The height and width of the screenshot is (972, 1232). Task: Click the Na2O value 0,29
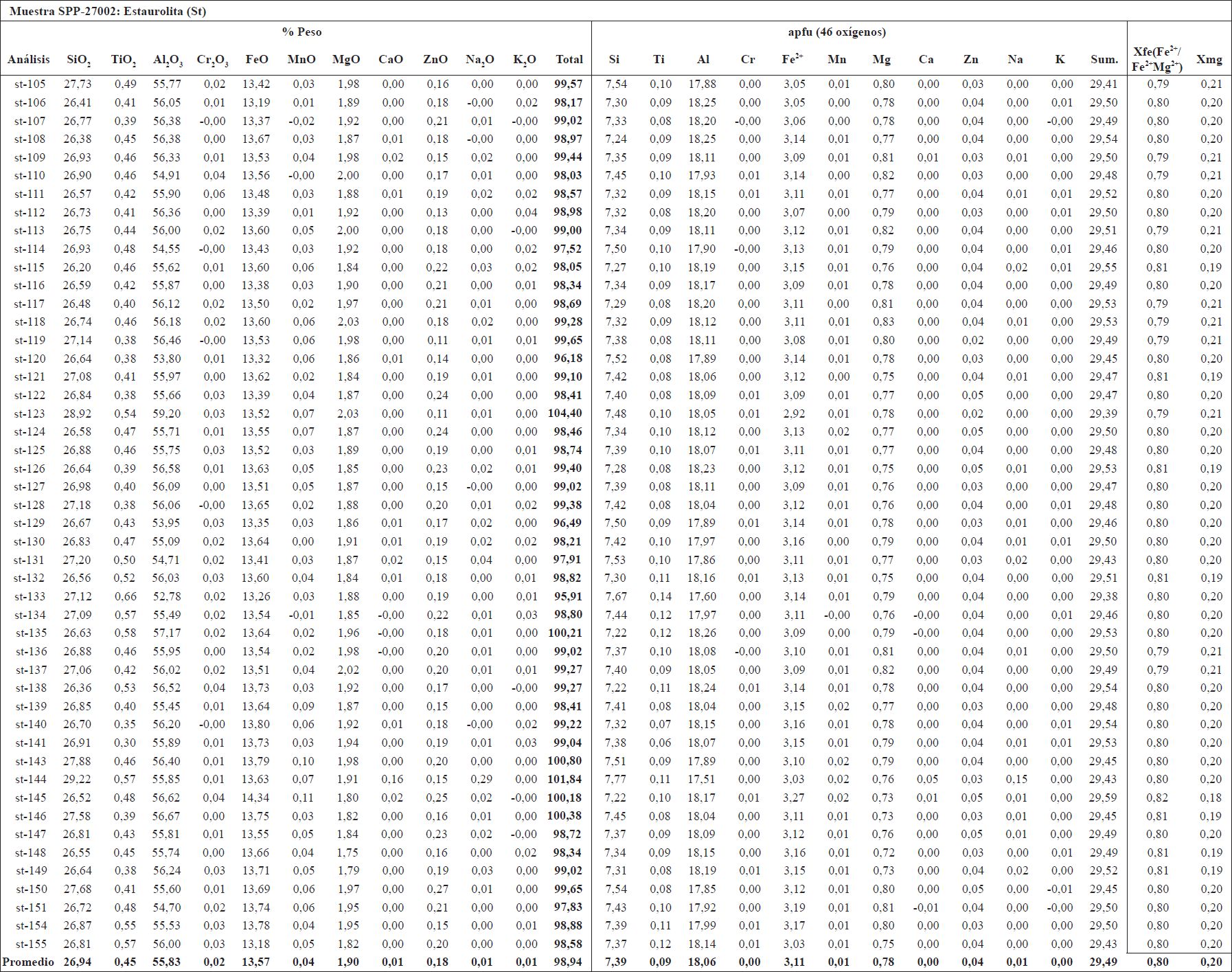pyautogui.click(x=481, y=779)
